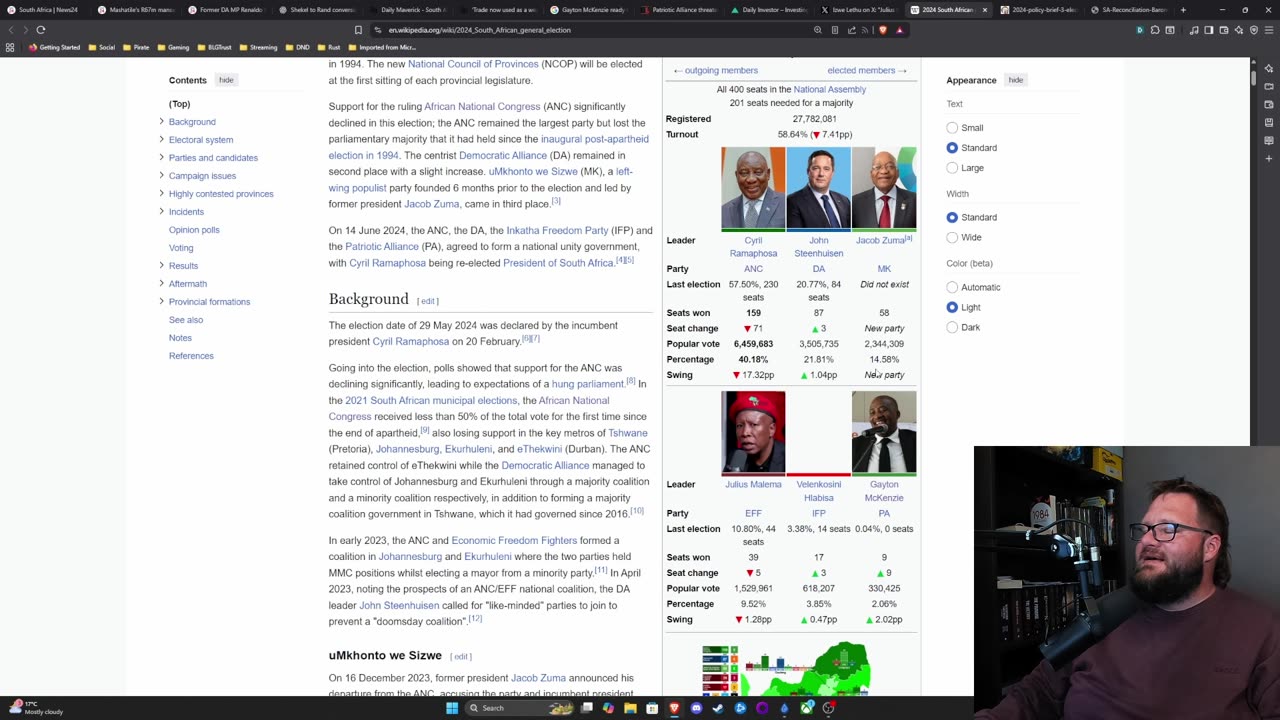Open Discord from the taskbar
This screenshot has width=1280, height=720.
click(x=696, y=708)
